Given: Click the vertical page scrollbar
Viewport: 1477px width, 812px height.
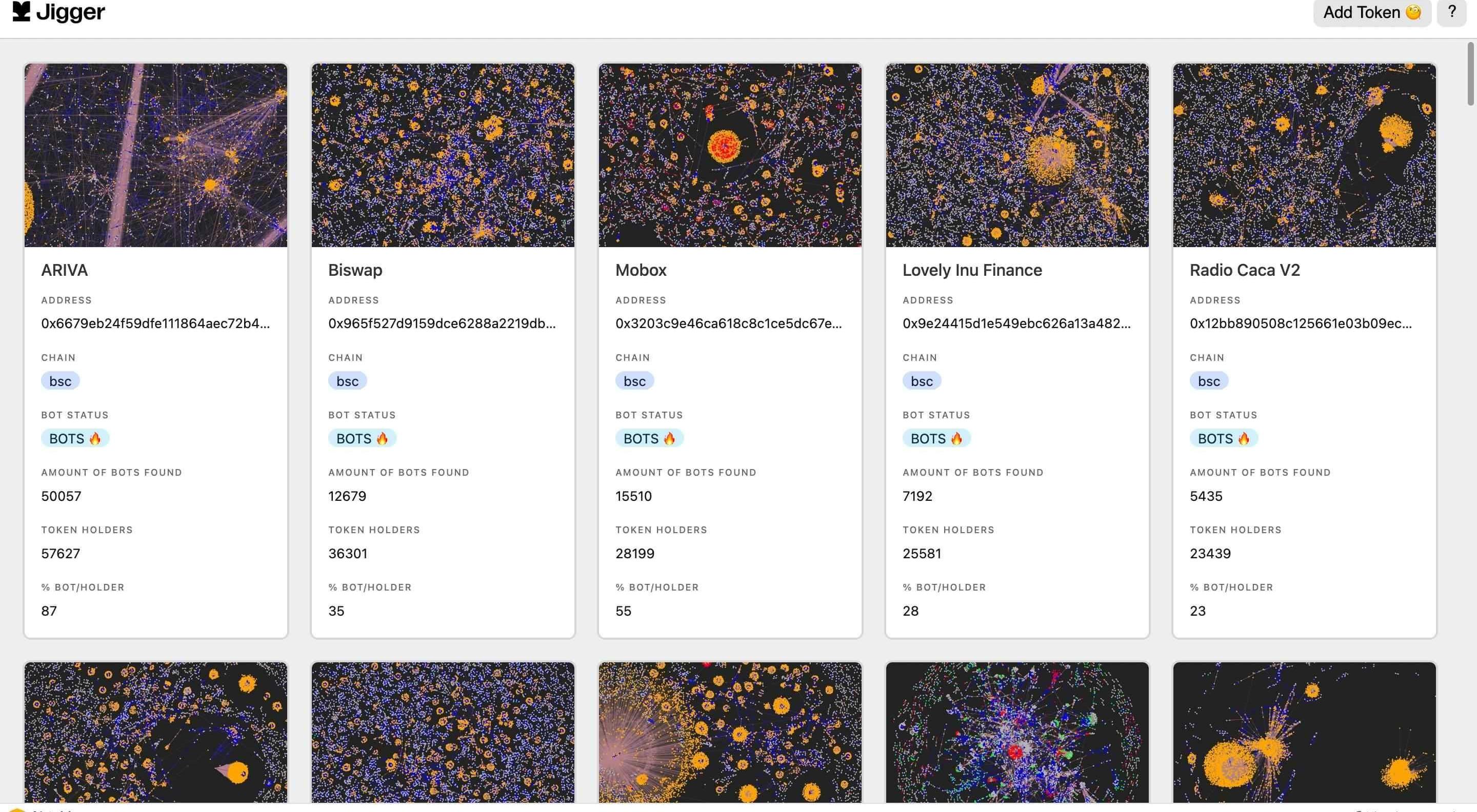Looking at the screenshot, I should [x=1471, y=74].
